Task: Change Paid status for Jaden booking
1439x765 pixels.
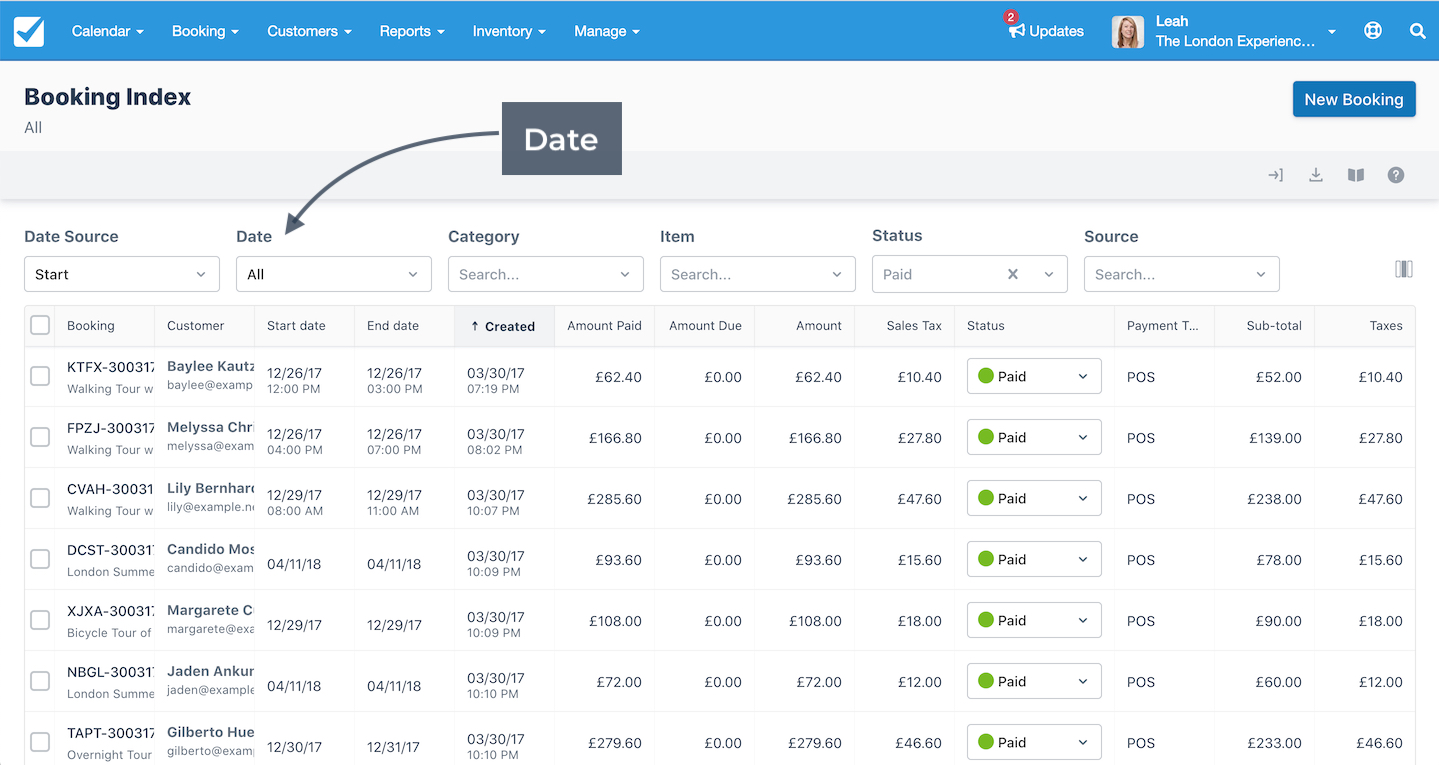Action: point(1034,681)
